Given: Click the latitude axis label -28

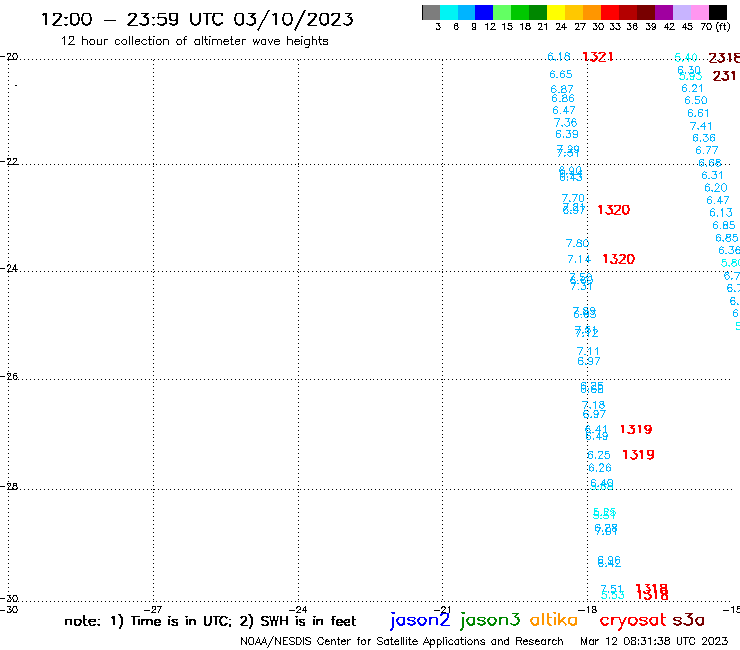Looking at the screenshot, I should (x=9, y=486).
